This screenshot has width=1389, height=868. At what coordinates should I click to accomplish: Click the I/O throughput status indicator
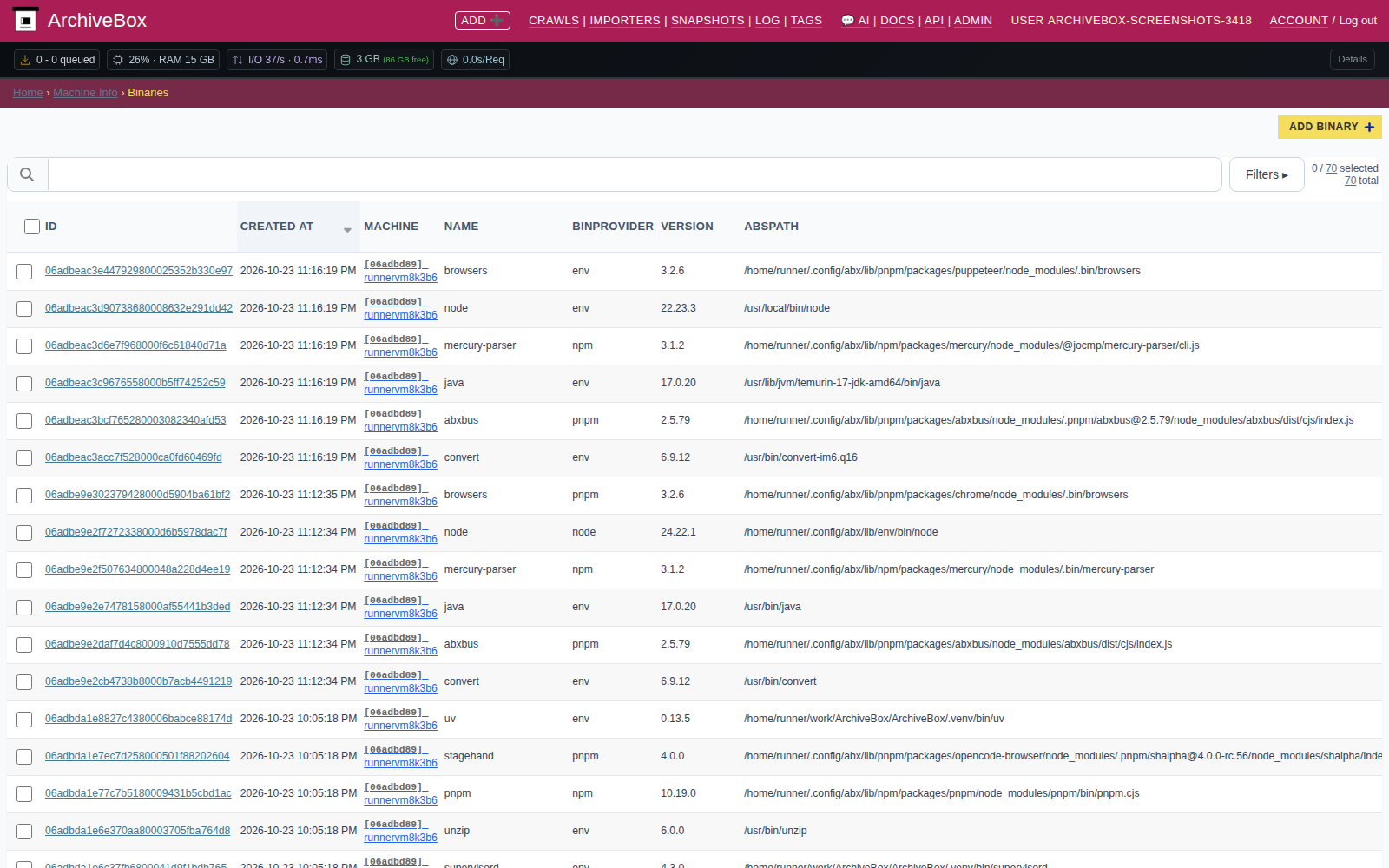coord(277,60)
